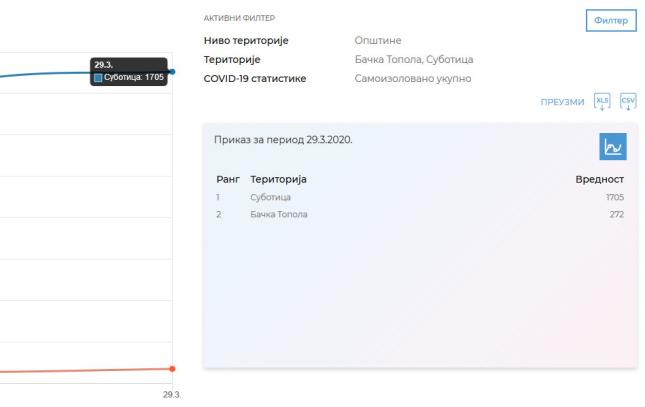The image size is (645, 407).
Task: Click the ПРЕУЗМИ download label
Action: [x=561, y=102]
